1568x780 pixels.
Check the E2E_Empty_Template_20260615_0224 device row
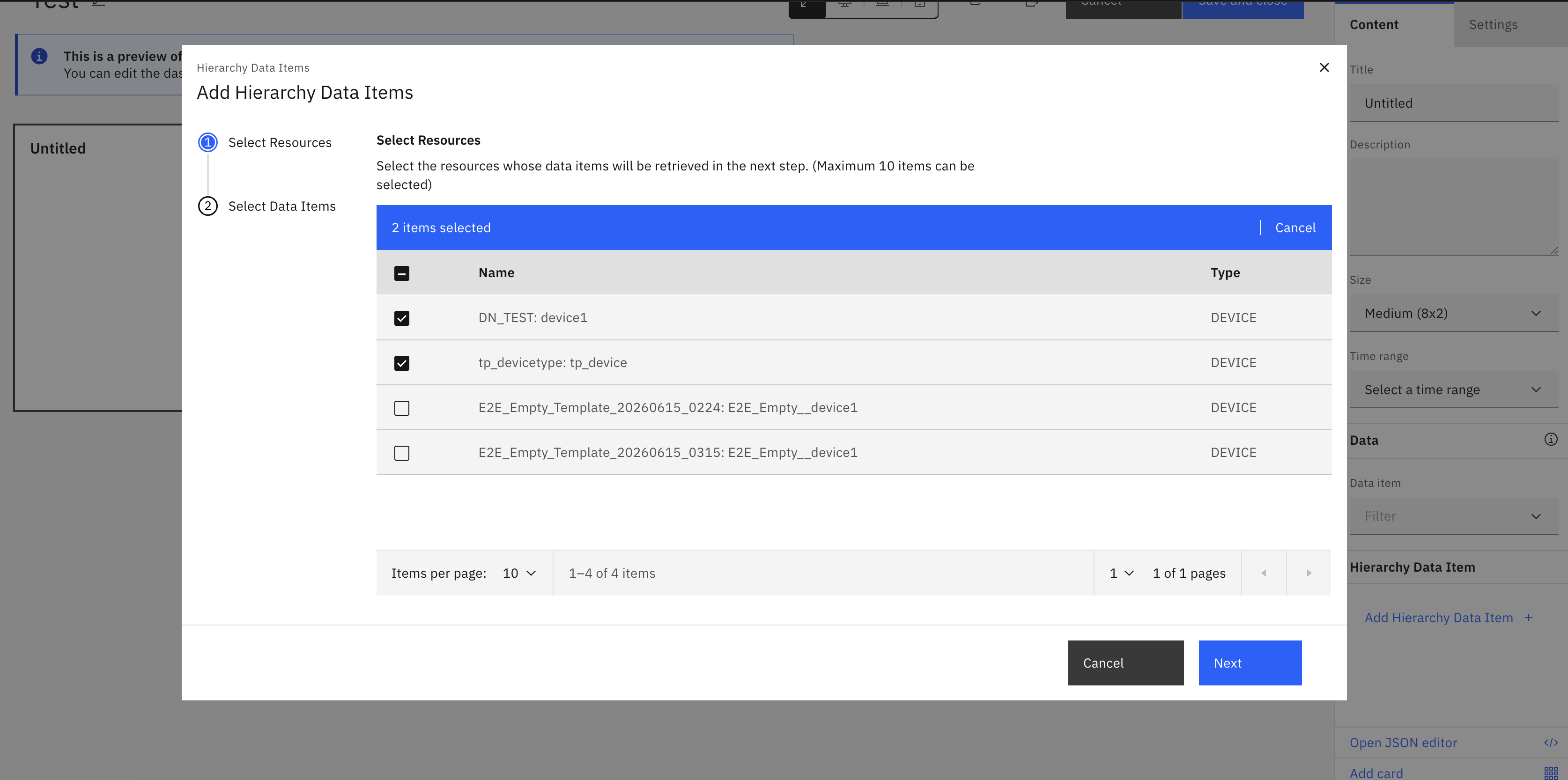[x=402, y=408]
